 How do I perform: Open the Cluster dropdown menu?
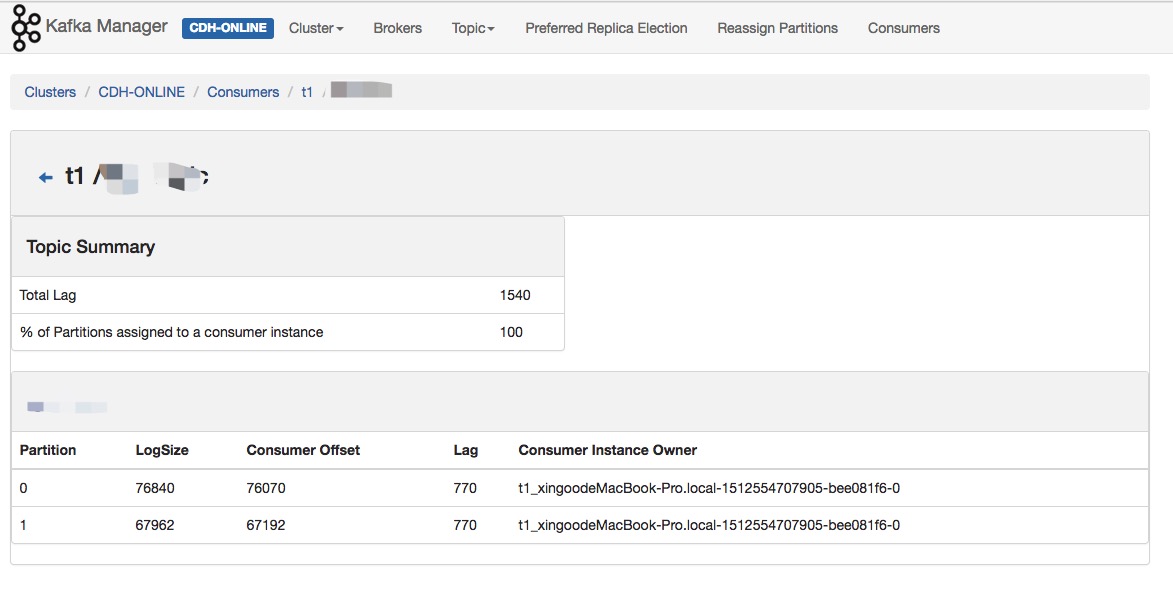point(316,28)
